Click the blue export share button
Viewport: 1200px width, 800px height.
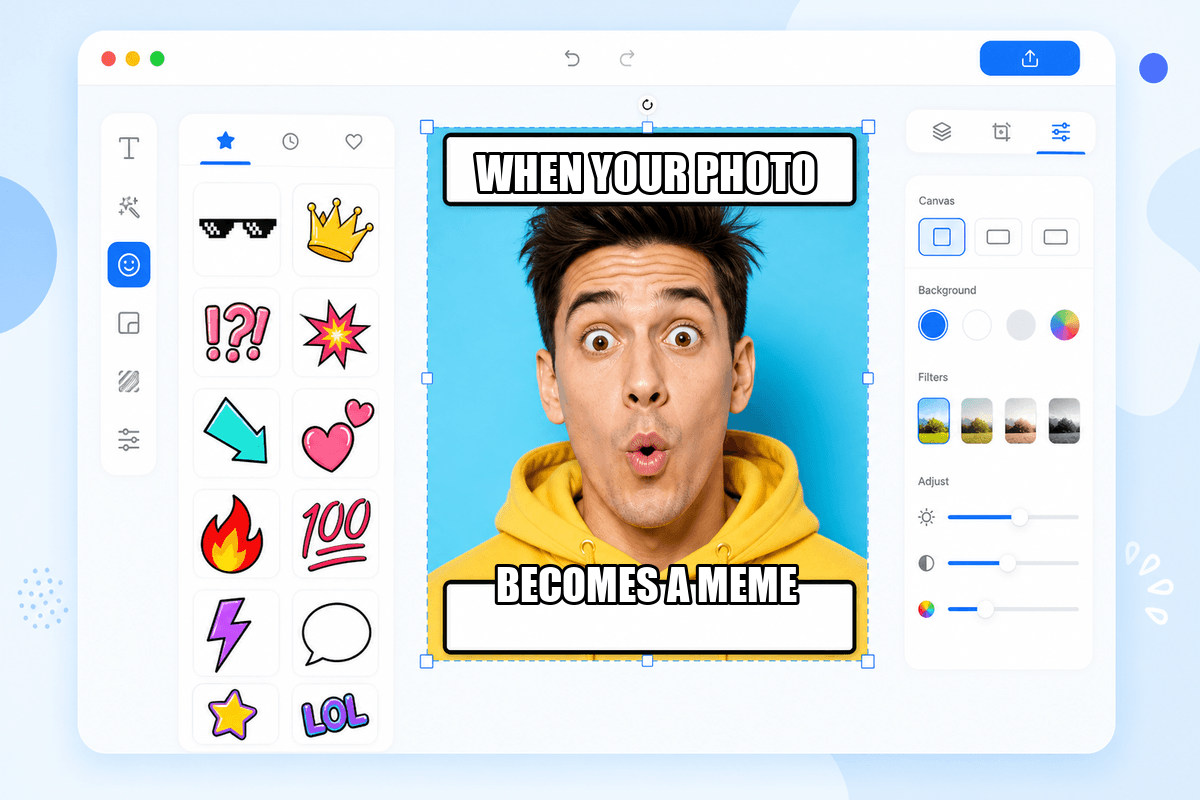tap(1030, 58)
